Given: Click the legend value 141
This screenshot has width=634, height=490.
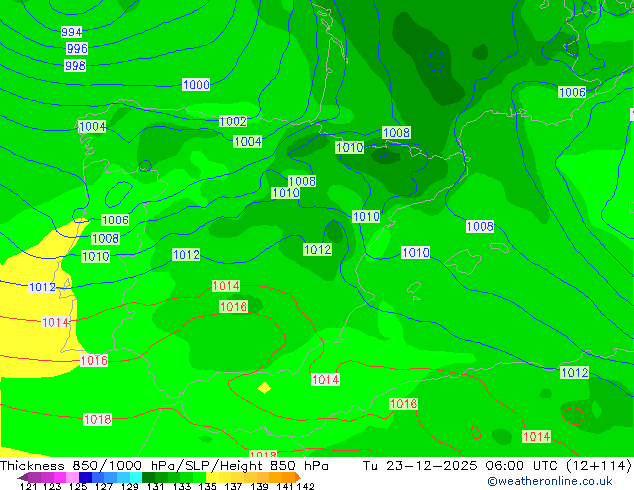Looking at the screenshot, I should [285, 486].
